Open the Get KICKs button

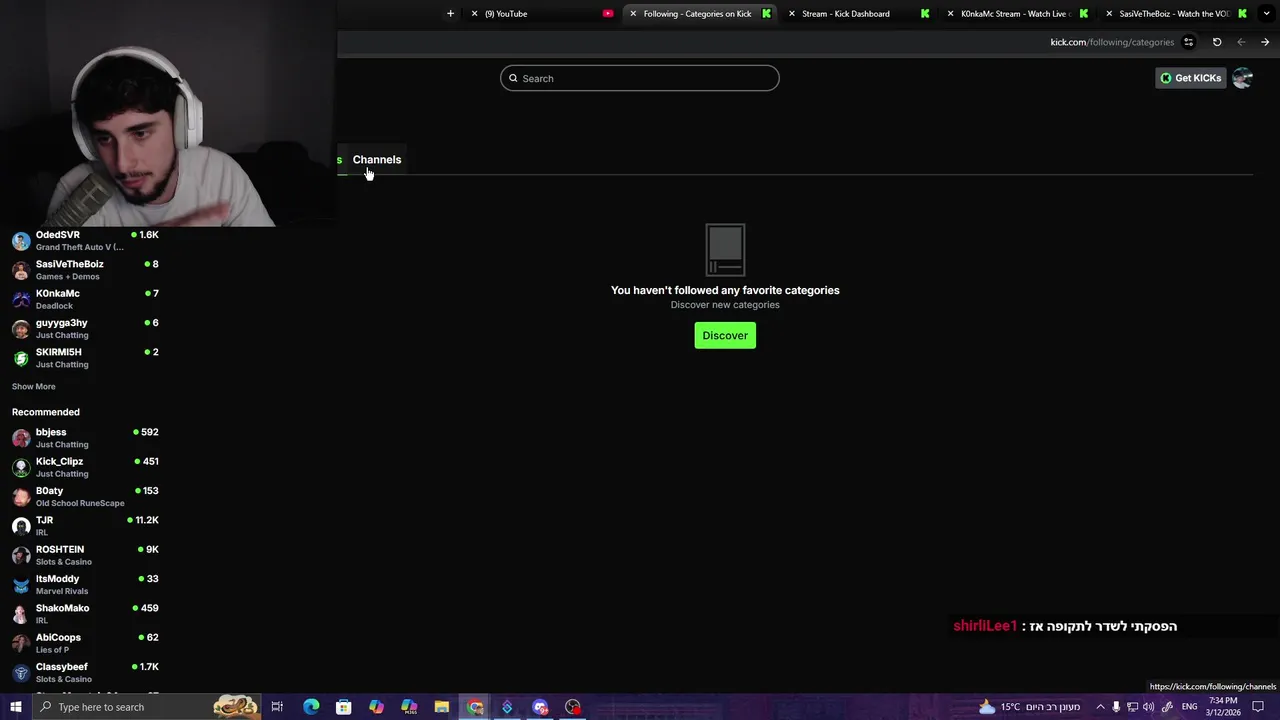pyautogui.click(x=1190, y=78)
